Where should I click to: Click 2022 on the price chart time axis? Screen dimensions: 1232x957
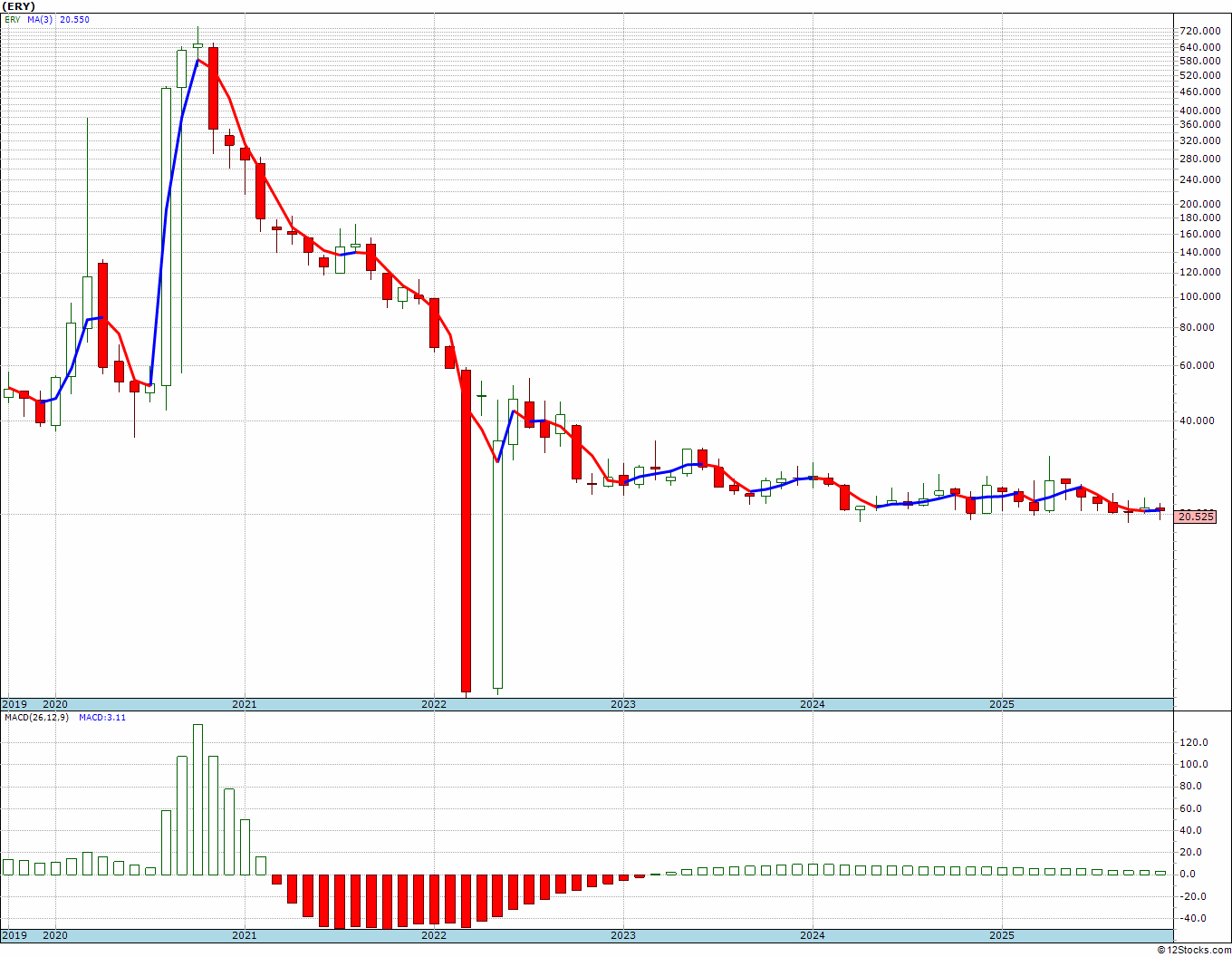[x=434, y=704]
